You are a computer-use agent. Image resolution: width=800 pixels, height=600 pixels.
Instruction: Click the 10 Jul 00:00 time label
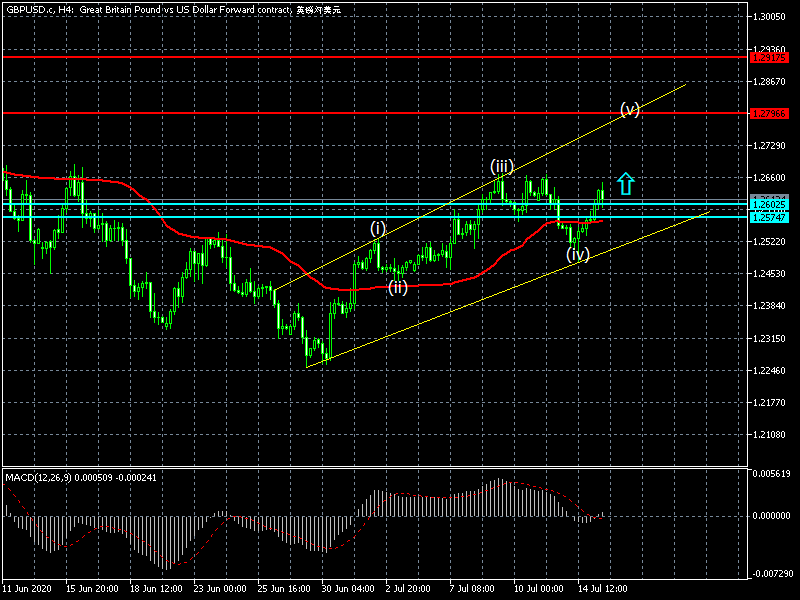[538, 588]
